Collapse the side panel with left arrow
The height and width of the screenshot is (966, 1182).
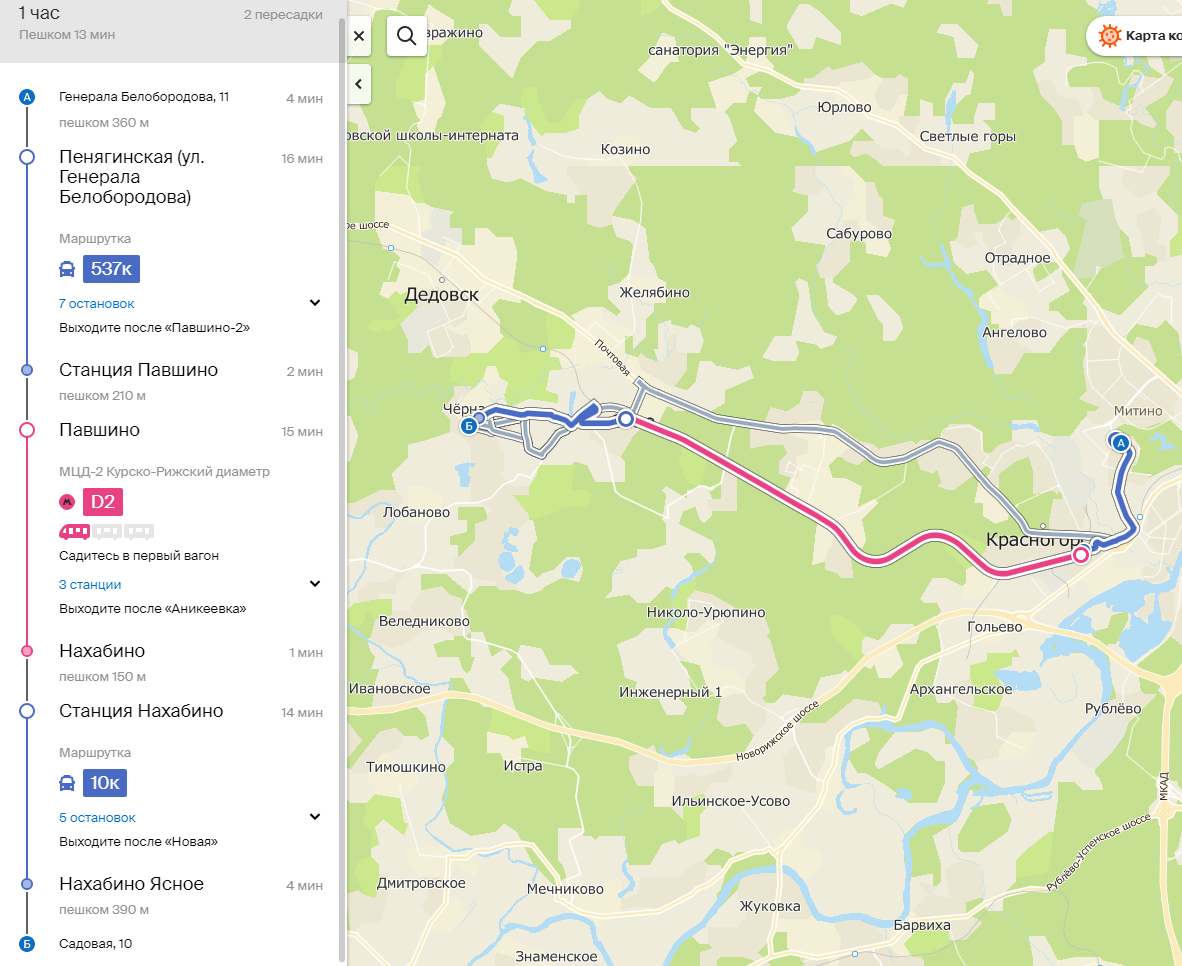click(x=359, y=84)
